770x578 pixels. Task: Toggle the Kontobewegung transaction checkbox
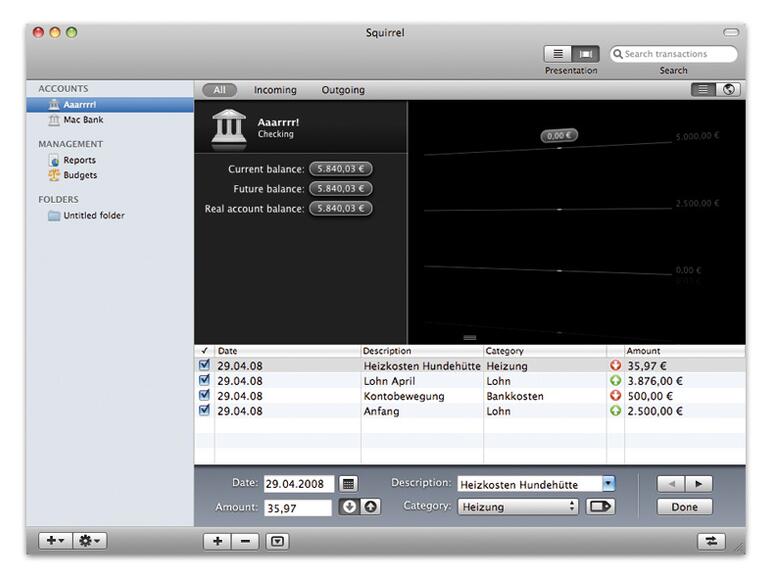pos(204,396)
